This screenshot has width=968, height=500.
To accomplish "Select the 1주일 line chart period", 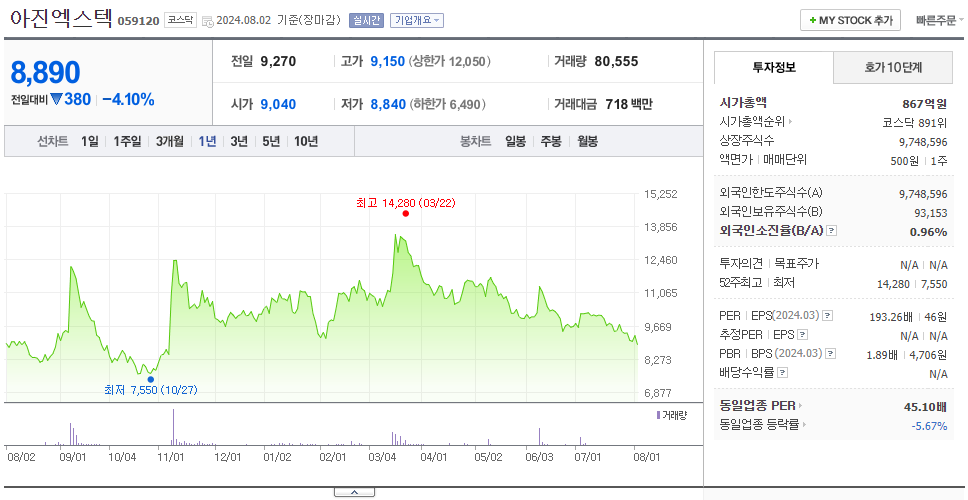I will point(127,141).
